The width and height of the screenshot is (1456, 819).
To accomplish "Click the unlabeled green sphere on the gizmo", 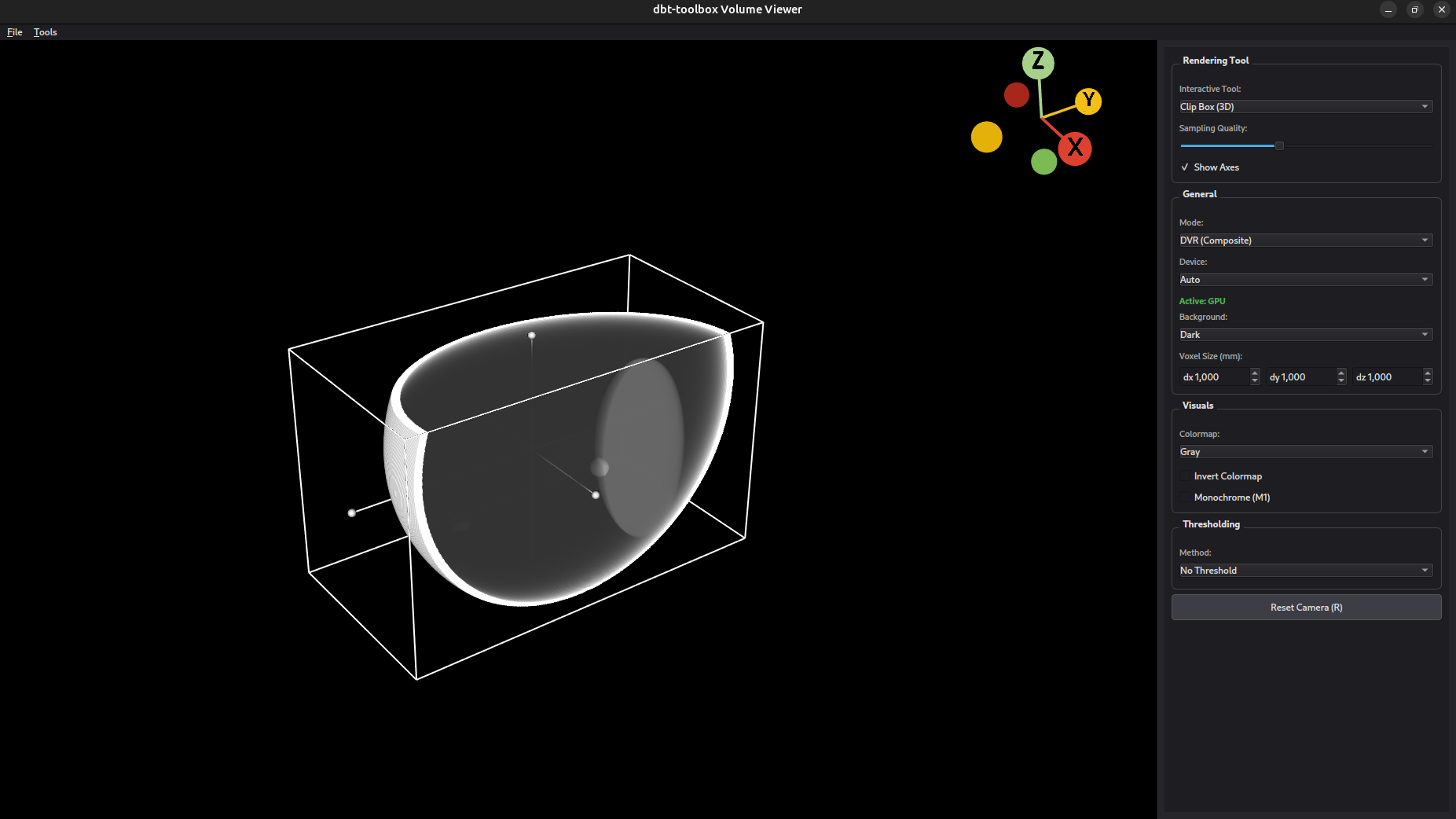I will pos(1043,162).
